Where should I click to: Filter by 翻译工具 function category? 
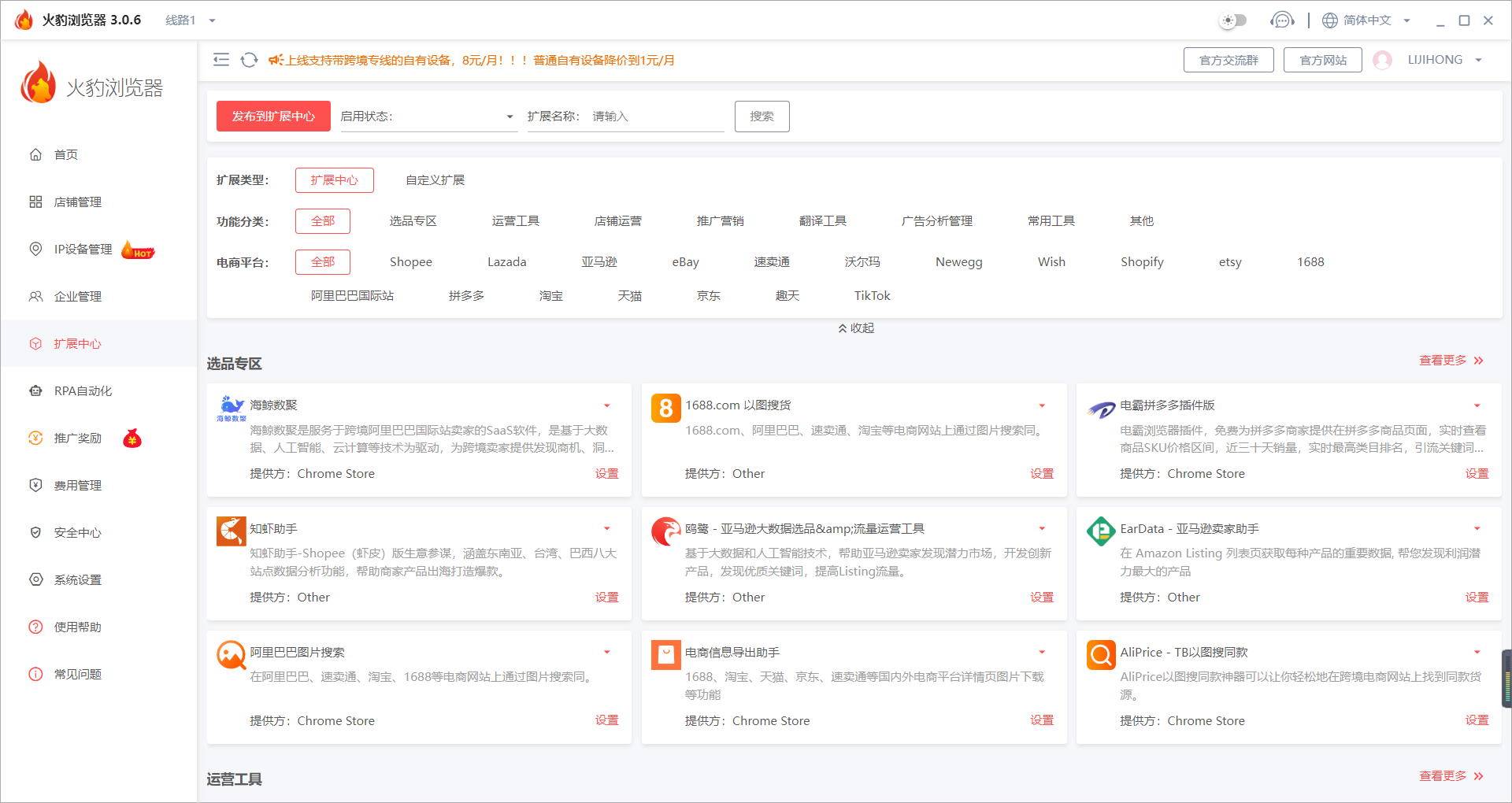tap(823, 221)
